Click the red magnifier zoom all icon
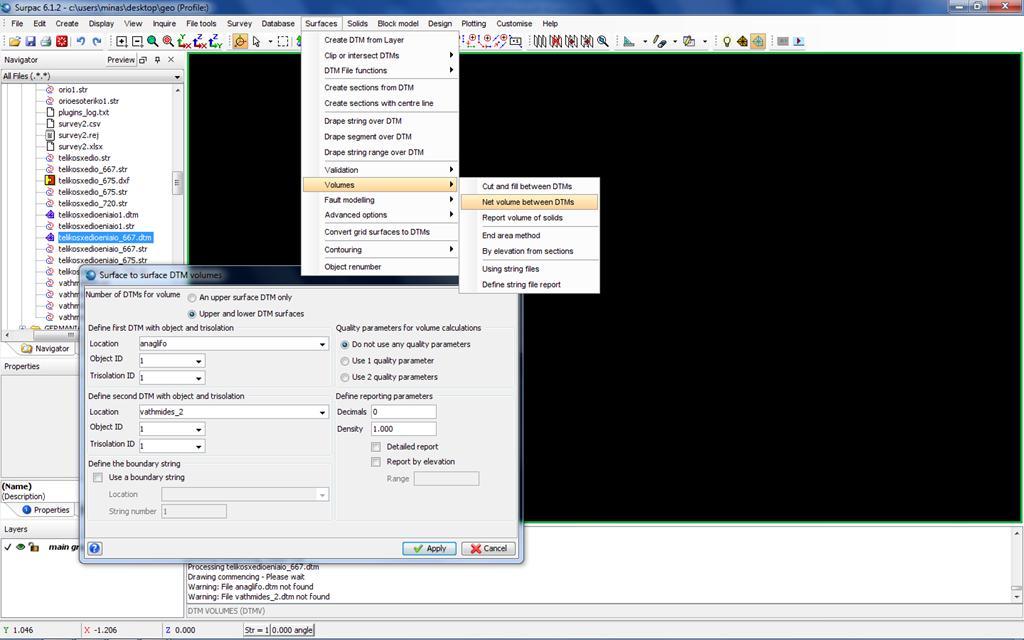 click(x=168, y=41)
